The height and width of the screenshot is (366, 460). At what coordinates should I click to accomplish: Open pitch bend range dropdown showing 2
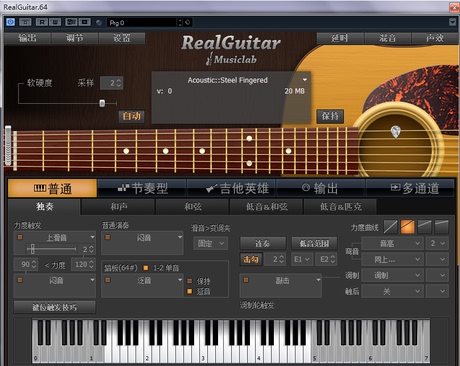click(x=437, y=243)
